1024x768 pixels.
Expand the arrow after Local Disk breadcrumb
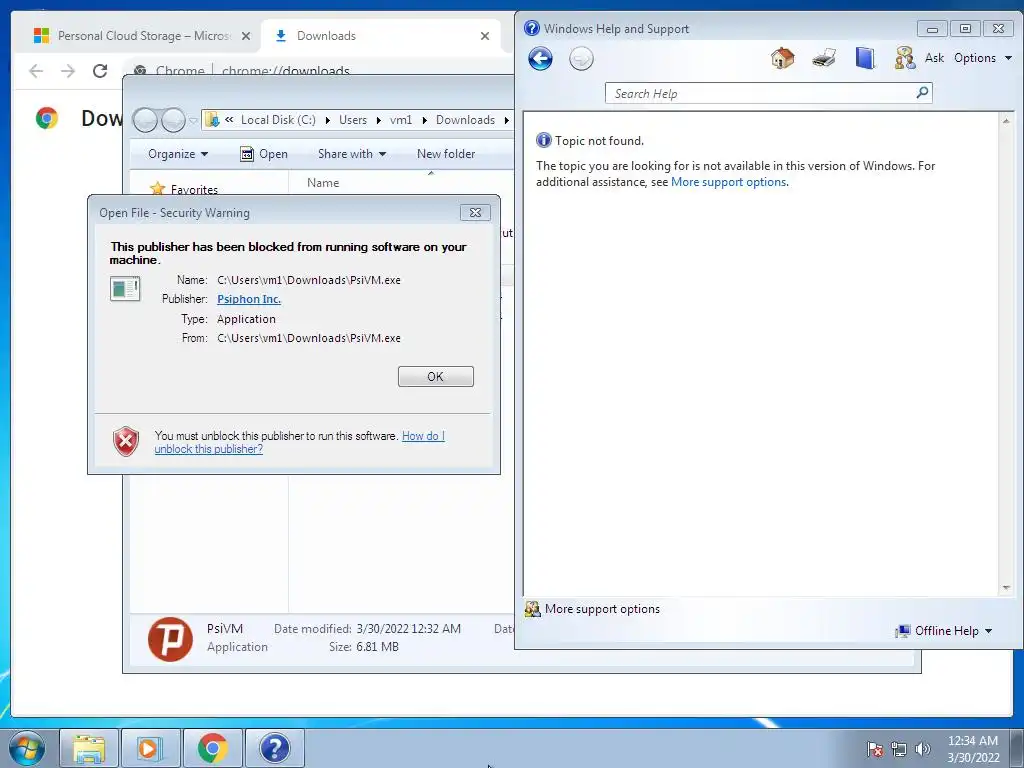[x=327, y=120]
